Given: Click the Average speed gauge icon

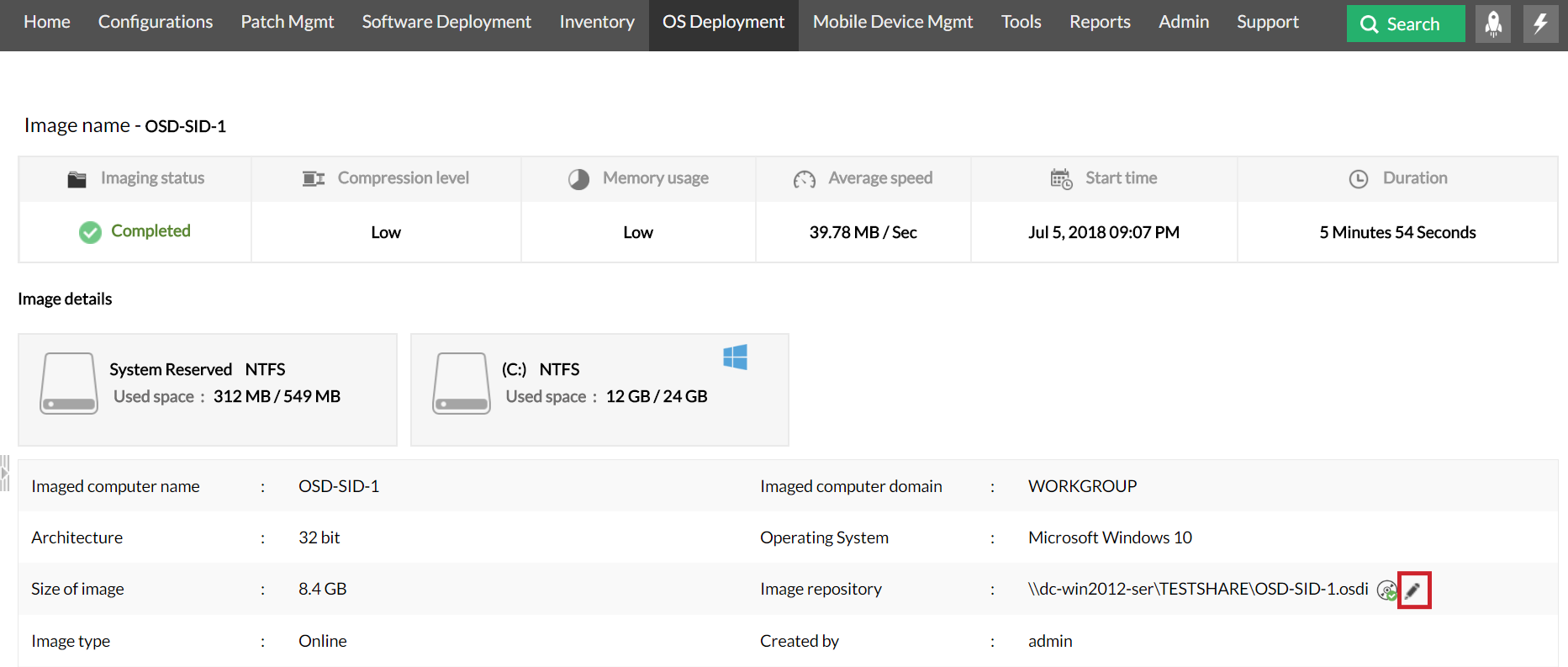Looking at the screenshot, I should pyautogui.click(x=804, y=179).
